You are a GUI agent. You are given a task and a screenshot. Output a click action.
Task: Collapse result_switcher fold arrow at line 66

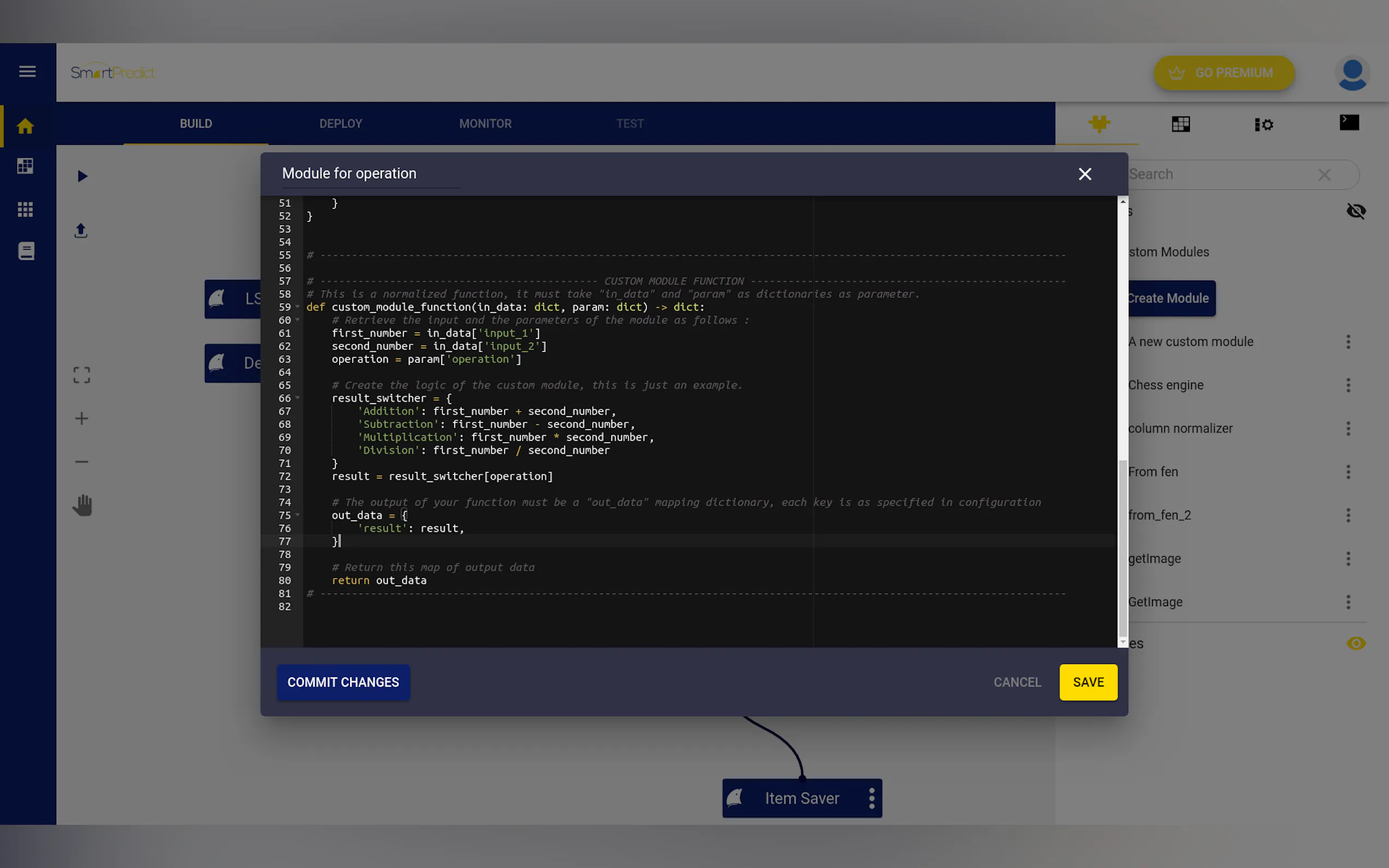tap(297, 398)
